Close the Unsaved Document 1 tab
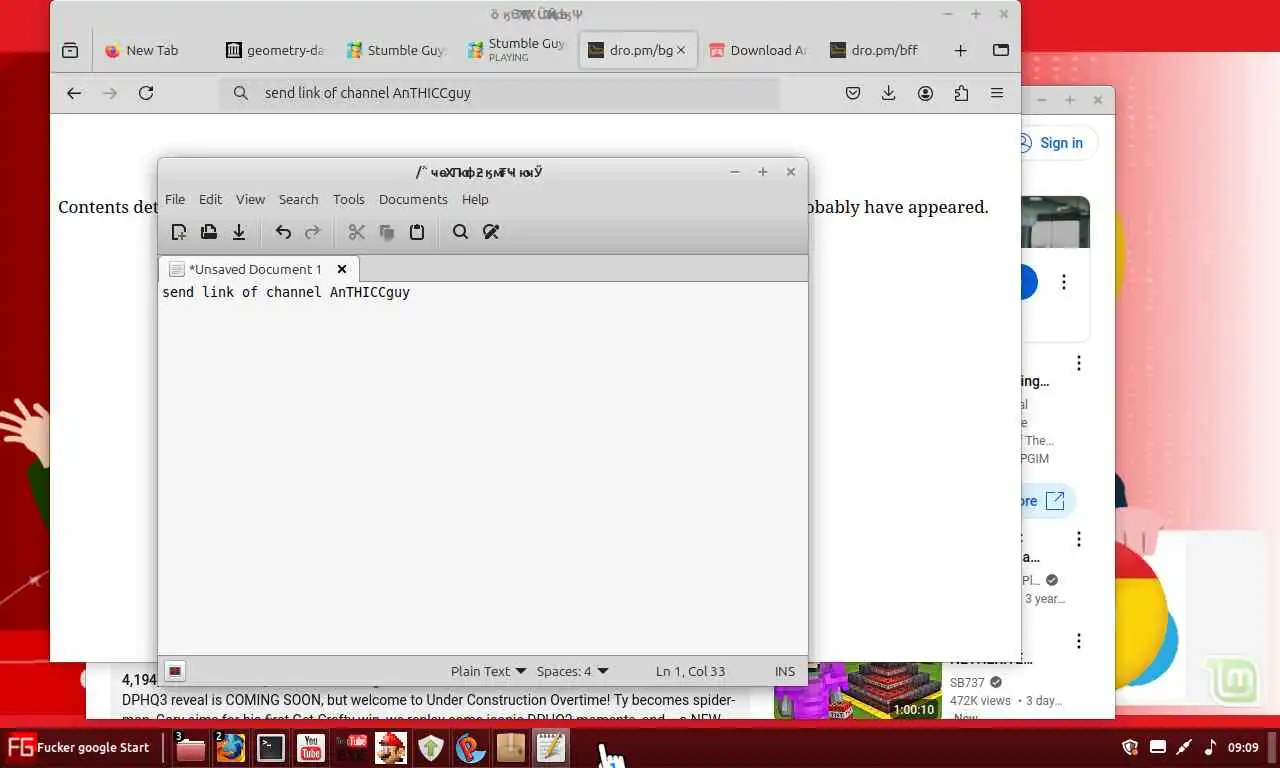This screenshot has width=1280, height=768. coord(342,269)
